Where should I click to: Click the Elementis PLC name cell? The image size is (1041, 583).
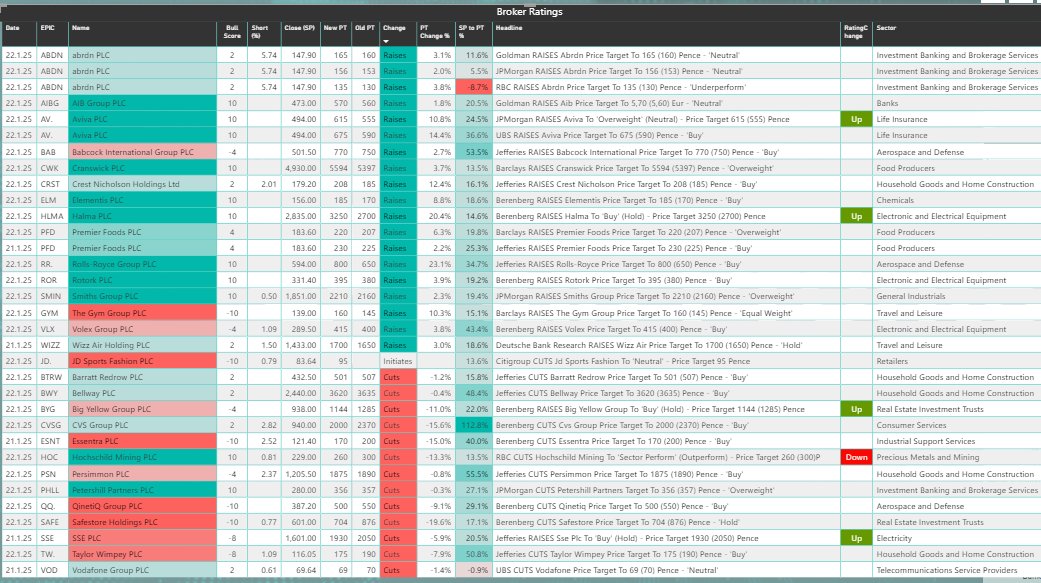142,200
